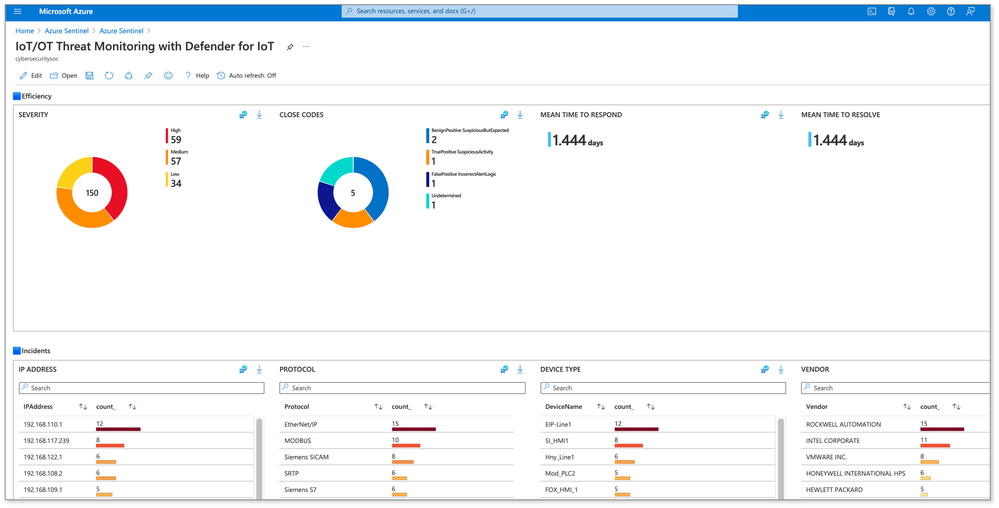This screenshot has height=508, width=999.
Task: Click the toolbar pin icon beside the smiley
Action: pyautogui.click(x=148, y=75)
